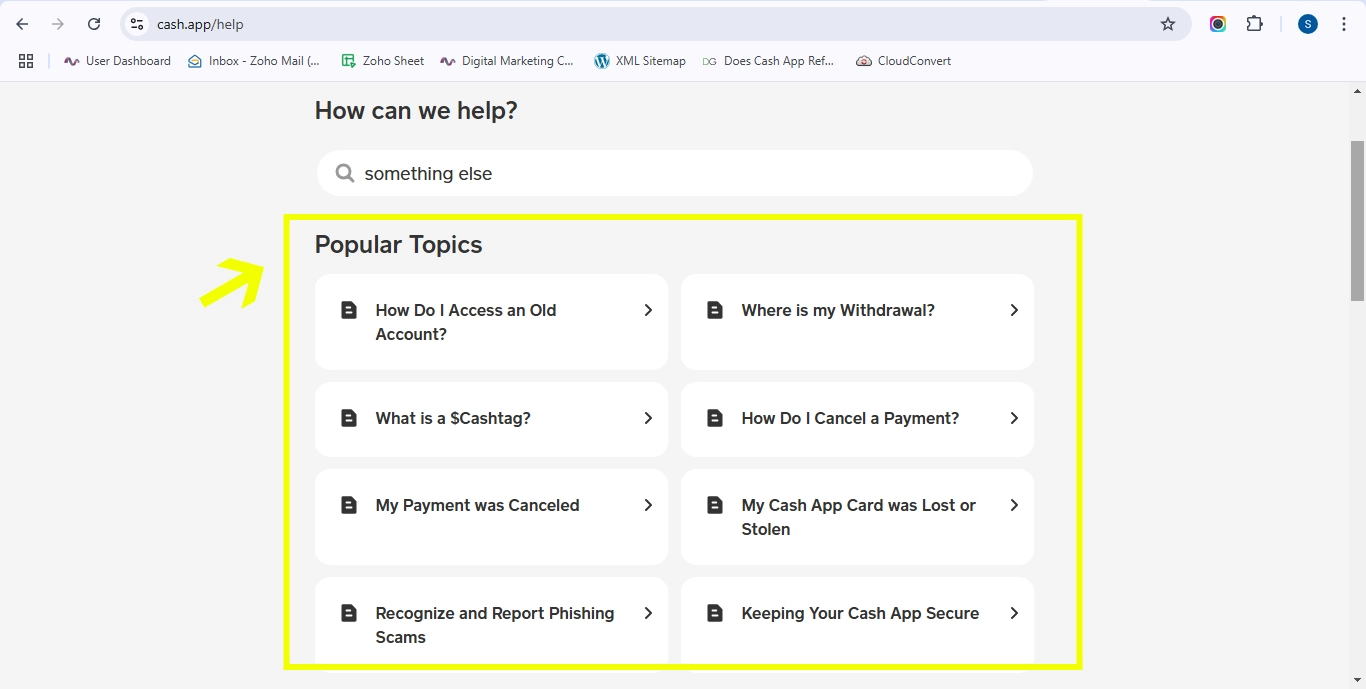
Task: Go back to the previous page
Action: pyautogui.click(x=22, y=24)
